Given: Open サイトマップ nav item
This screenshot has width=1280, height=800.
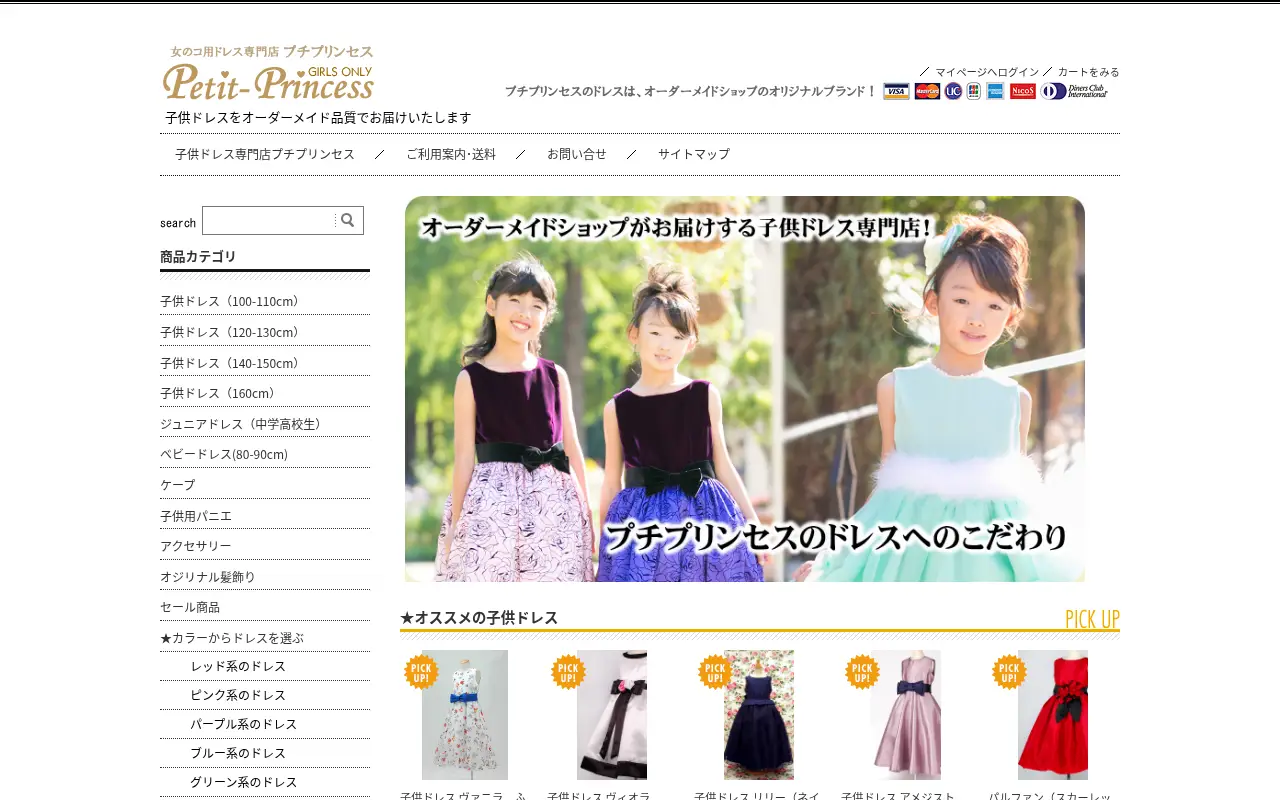Looking at the screenshot, I should (694, 154).
